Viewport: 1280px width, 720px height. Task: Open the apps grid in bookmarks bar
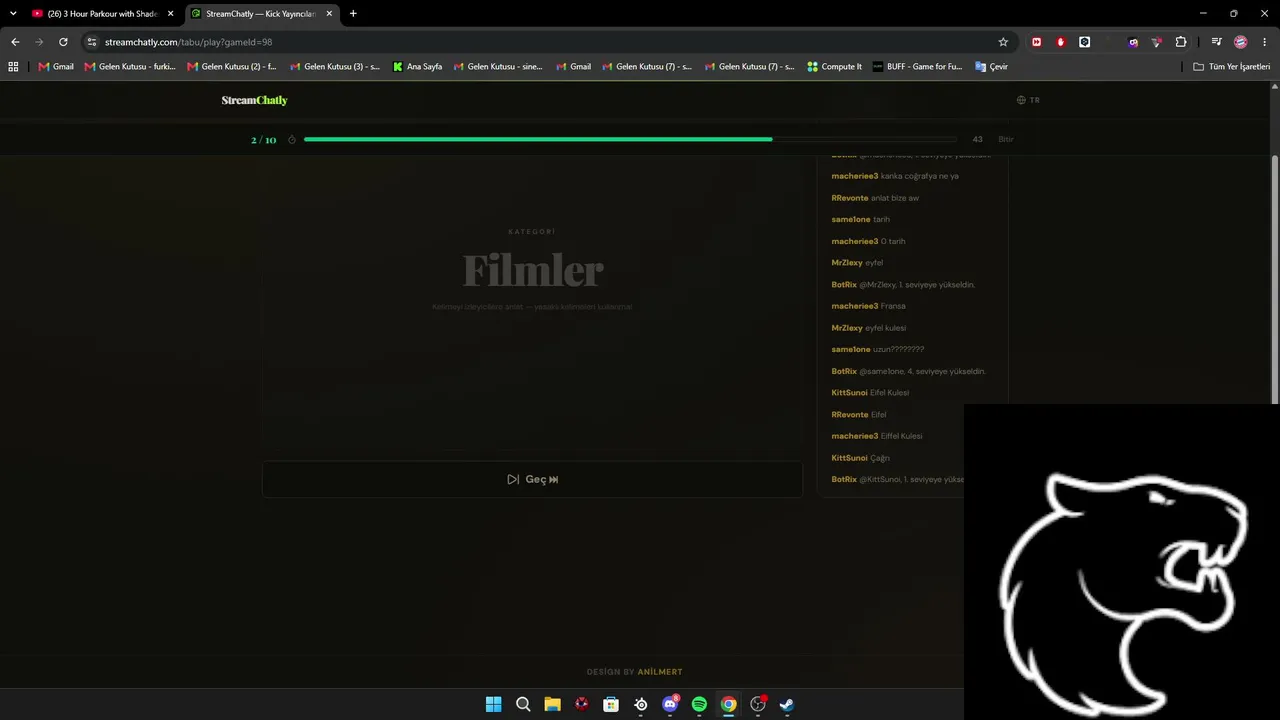pos(13,67)
